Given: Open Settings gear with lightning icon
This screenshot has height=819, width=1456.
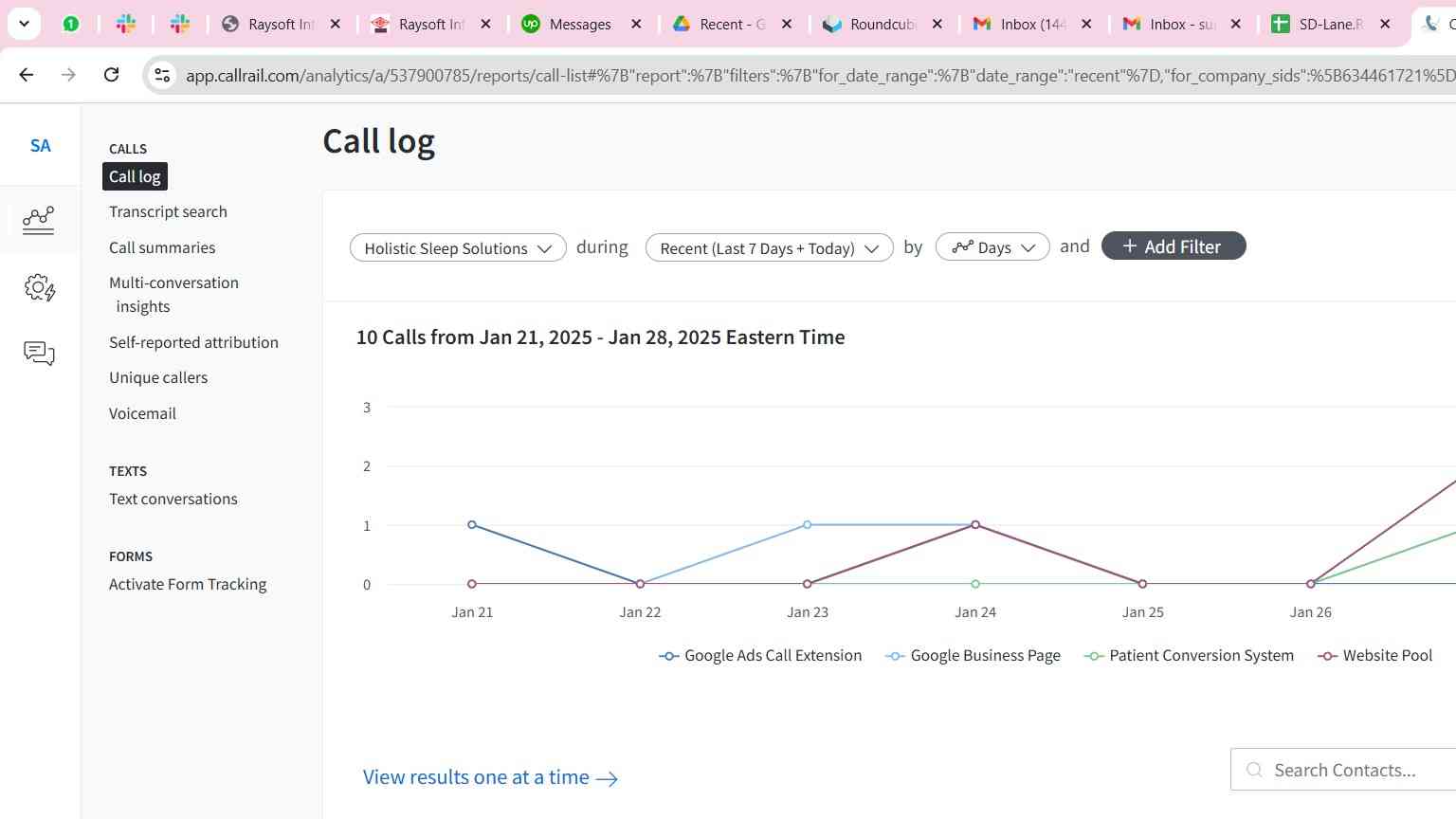Looking at the screenshot, I should [40, 287].
